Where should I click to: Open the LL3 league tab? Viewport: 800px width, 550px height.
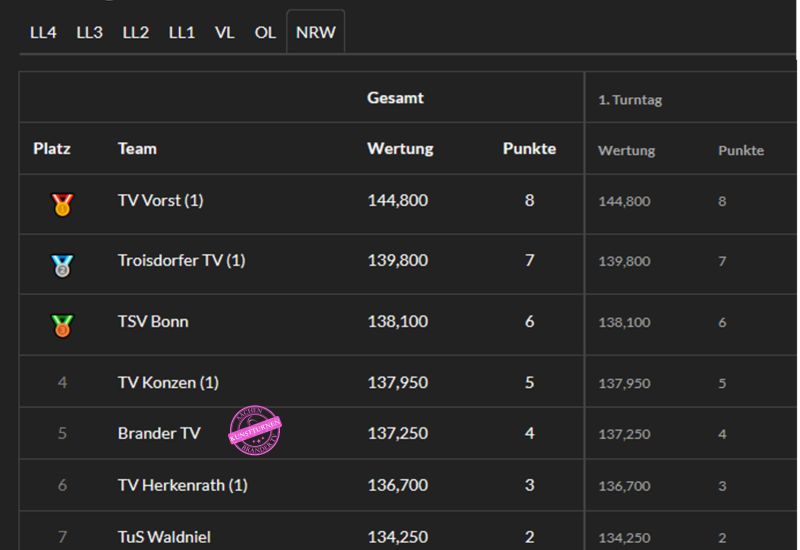pyautogui.click(x=89, y=32)
